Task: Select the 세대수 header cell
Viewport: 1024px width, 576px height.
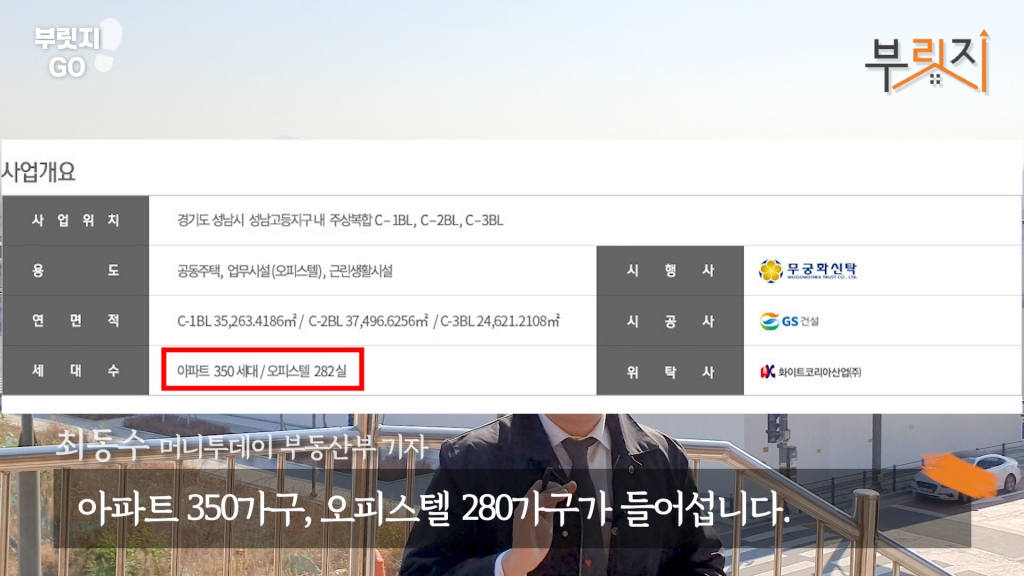Action: tap(76, 371)
